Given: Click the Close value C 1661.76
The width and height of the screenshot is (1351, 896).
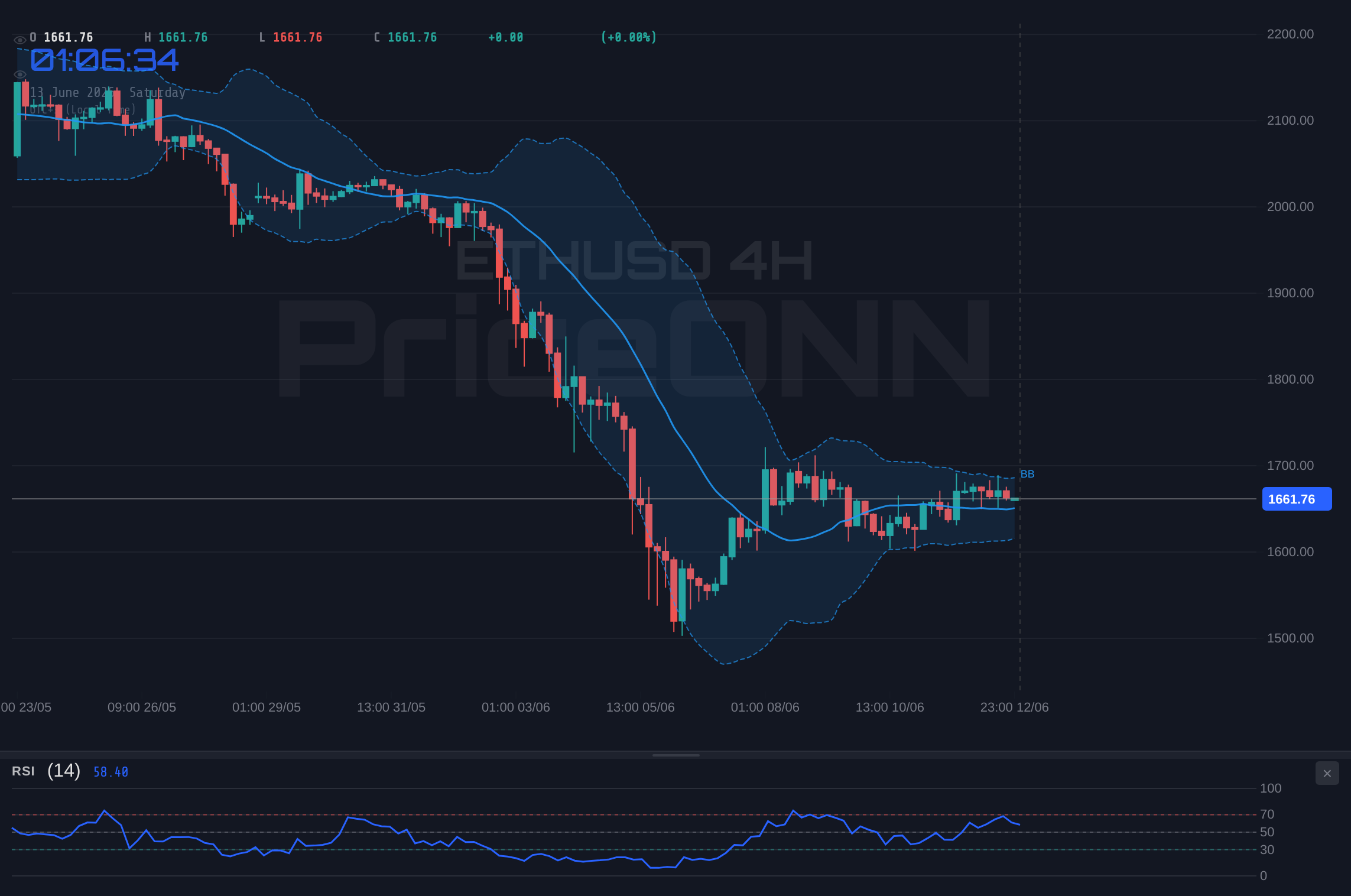Looking at the screenshot, I should [x=405, y=37].
